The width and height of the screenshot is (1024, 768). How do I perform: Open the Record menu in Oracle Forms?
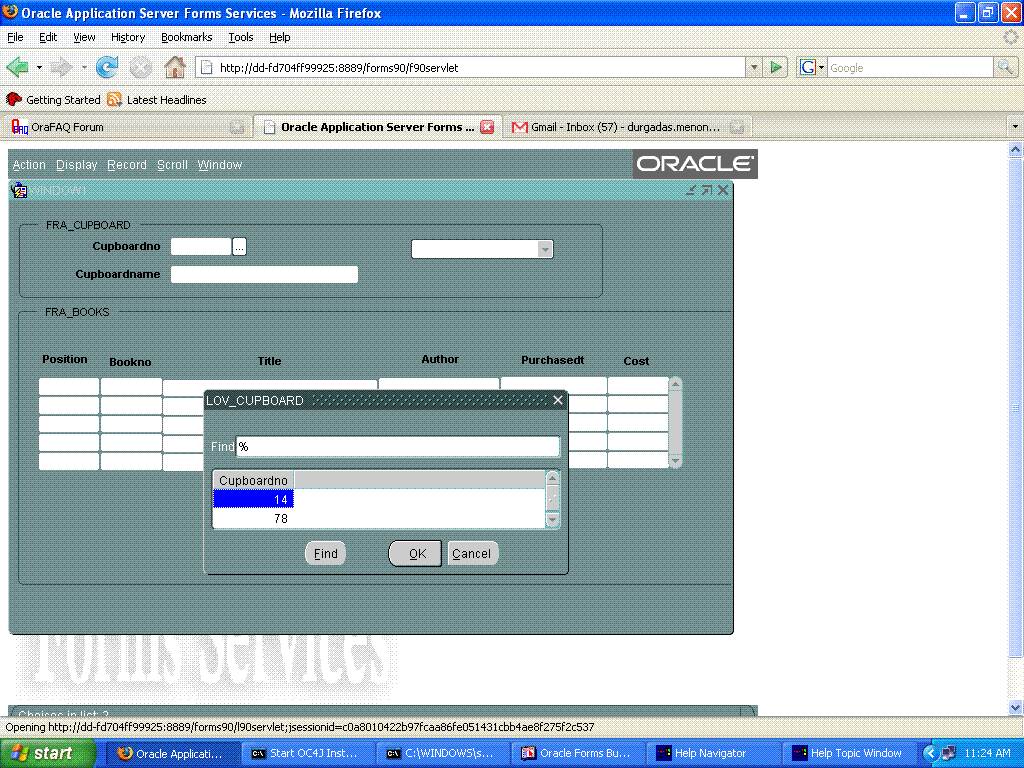pos(127,165)
